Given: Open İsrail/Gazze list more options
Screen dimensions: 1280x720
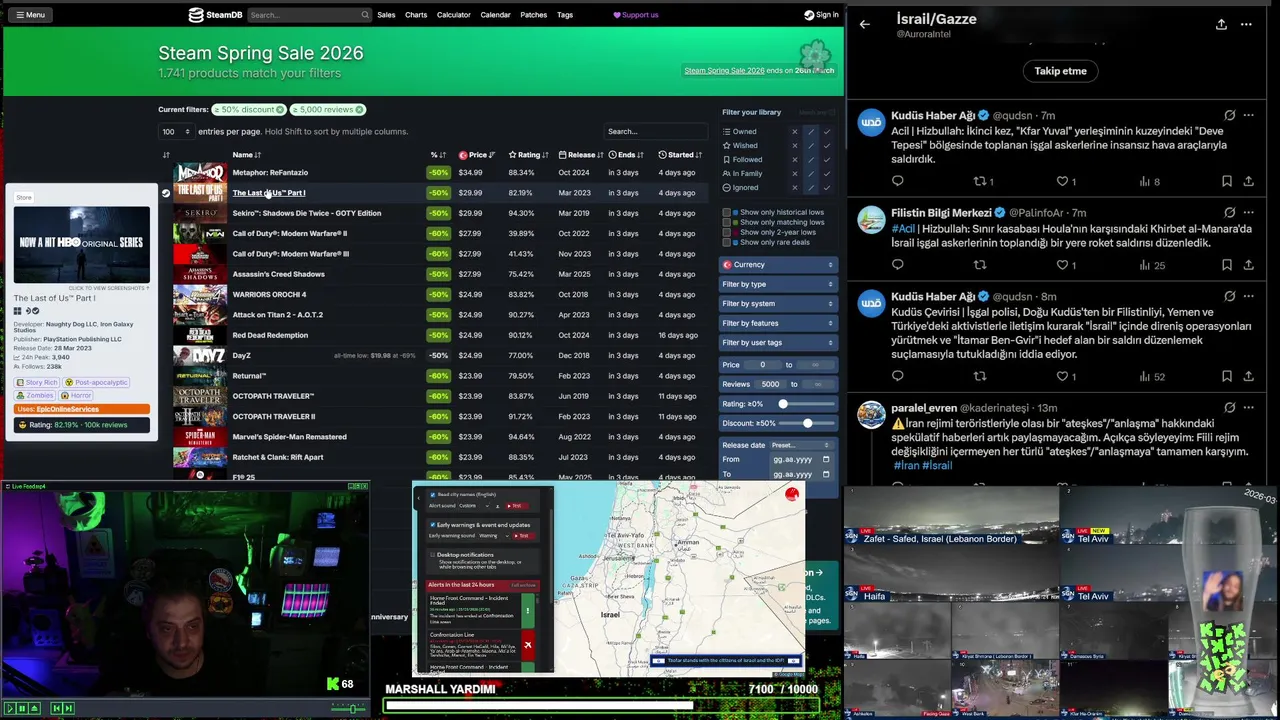Looking at the screenshot, I should 1246,24.
